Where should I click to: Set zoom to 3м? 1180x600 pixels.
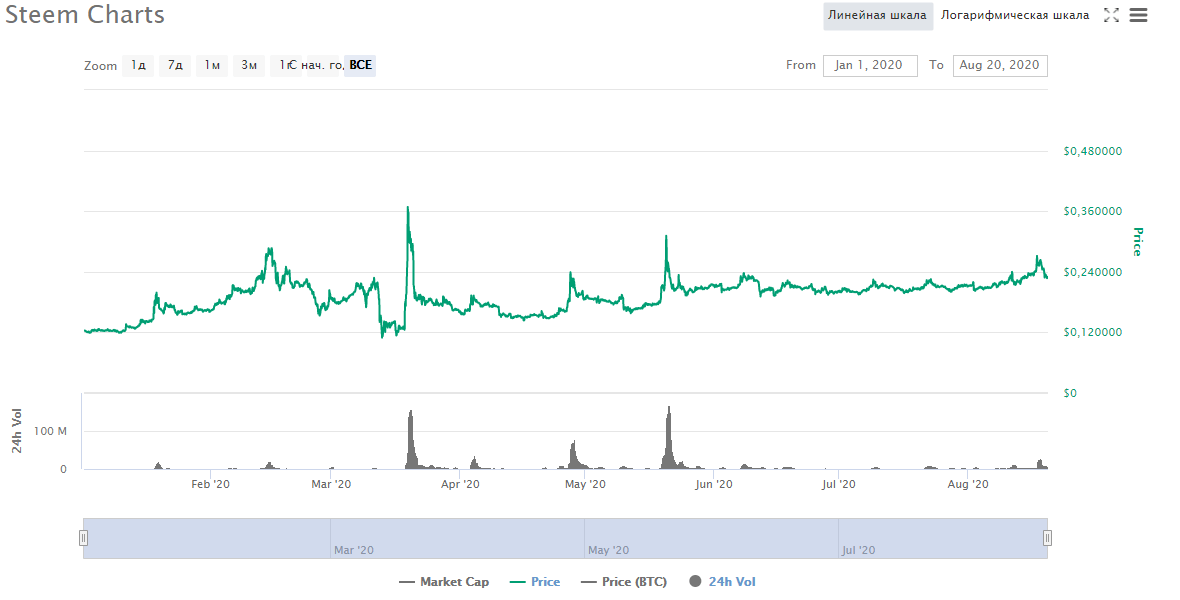pos(249,65)
